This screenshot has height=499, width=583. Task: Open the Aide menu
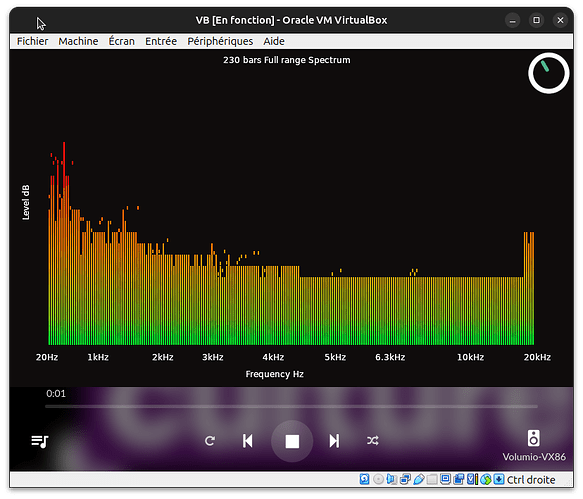pyautogui.click(x=274, y=41)
